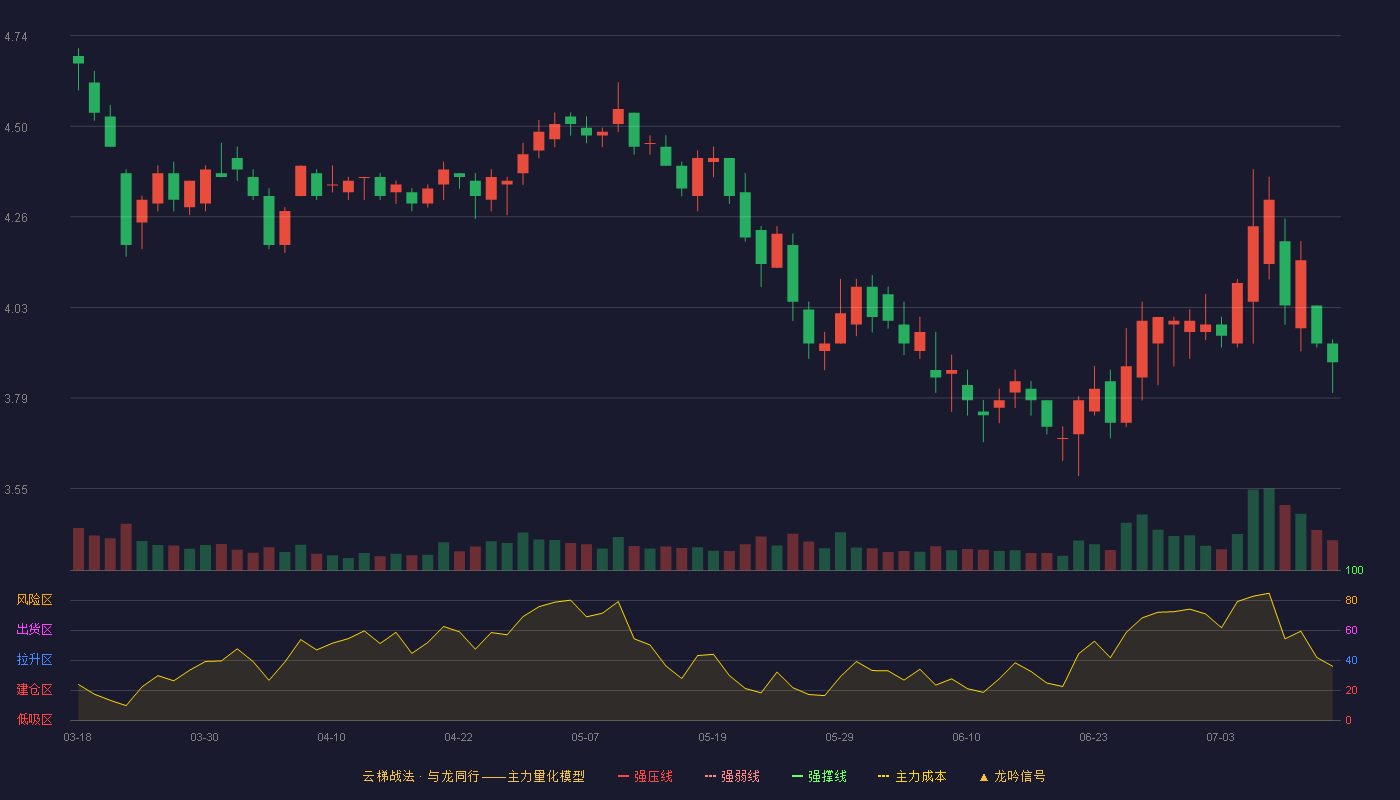The width and height of the screenshot is (1400, 800).
Task: Click the green 100 indicator axis value
Action: (x=1354, y=571)
